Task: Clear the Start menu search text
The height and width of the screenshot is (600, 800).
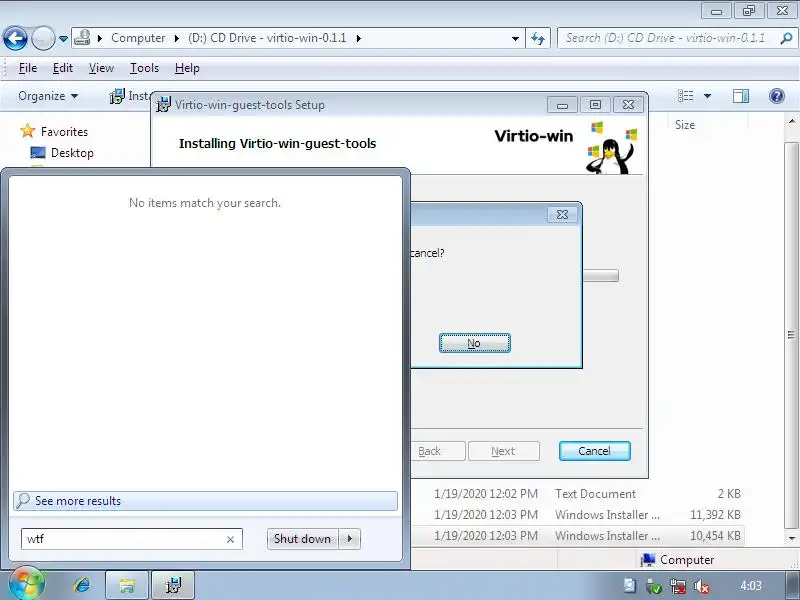Action: 230,539
